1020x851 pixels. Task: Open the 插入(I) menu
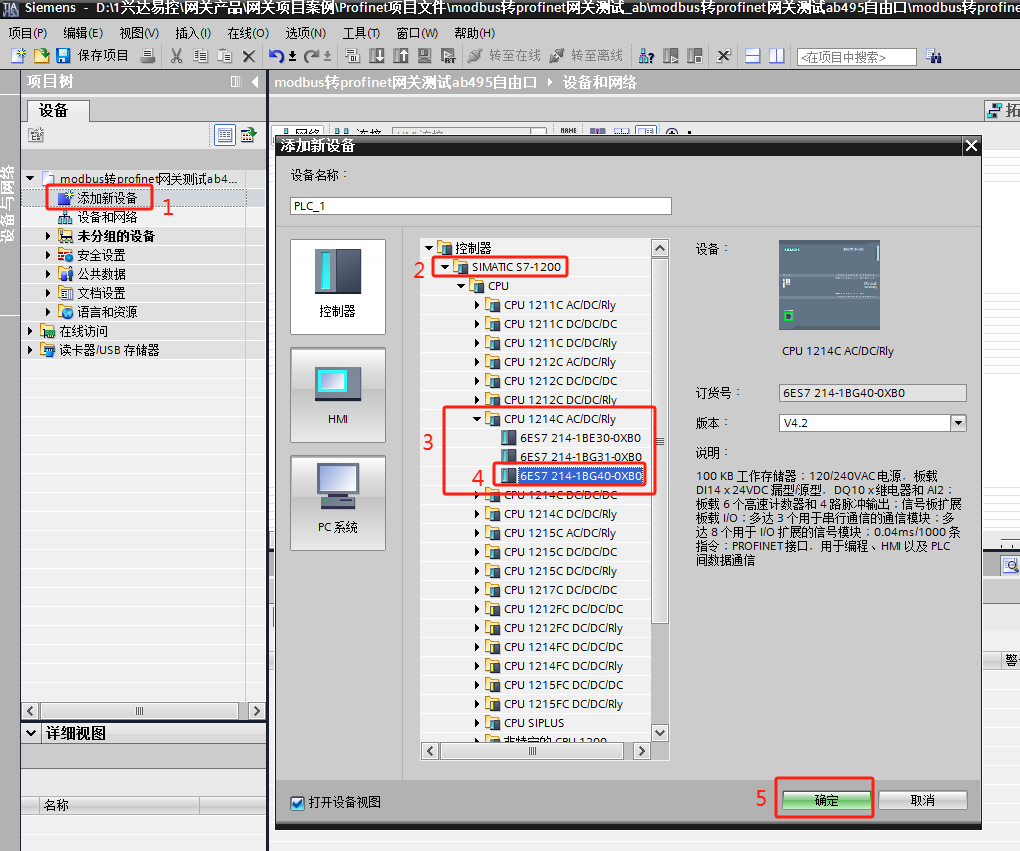point(193,33)
